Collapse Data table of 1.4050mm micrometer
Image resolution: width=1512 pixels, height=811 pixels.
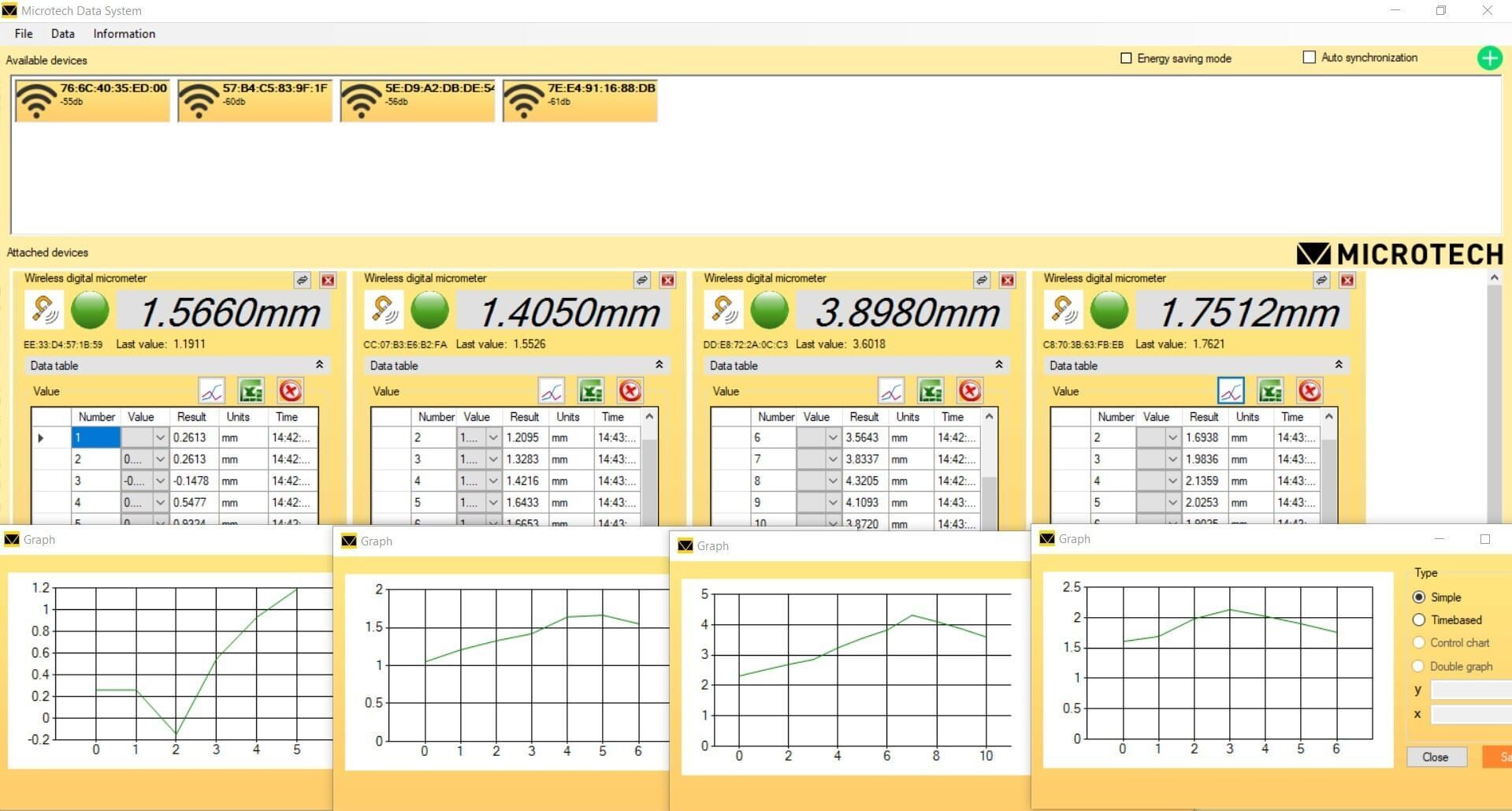pyautogui.click(x=659, y=365)
